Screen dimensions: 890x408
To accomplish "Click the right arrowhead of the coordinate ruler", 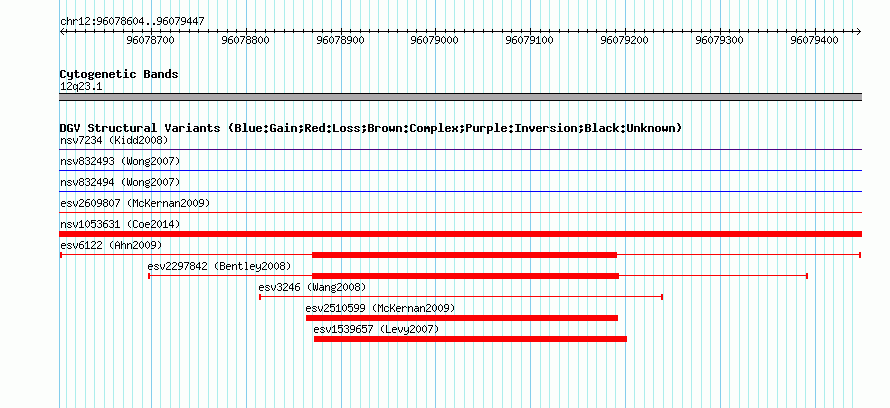I will tap(858, 31).
